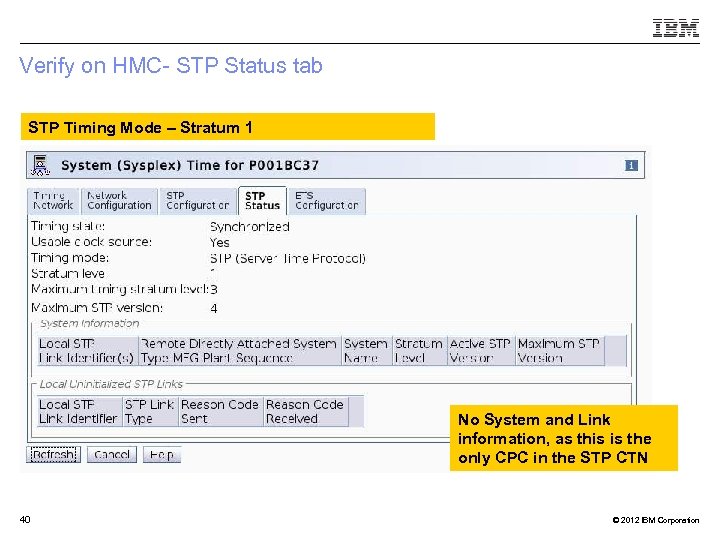Click the "System Information" group title
Screen dimensions: 720x540
(x=90, y=323)
